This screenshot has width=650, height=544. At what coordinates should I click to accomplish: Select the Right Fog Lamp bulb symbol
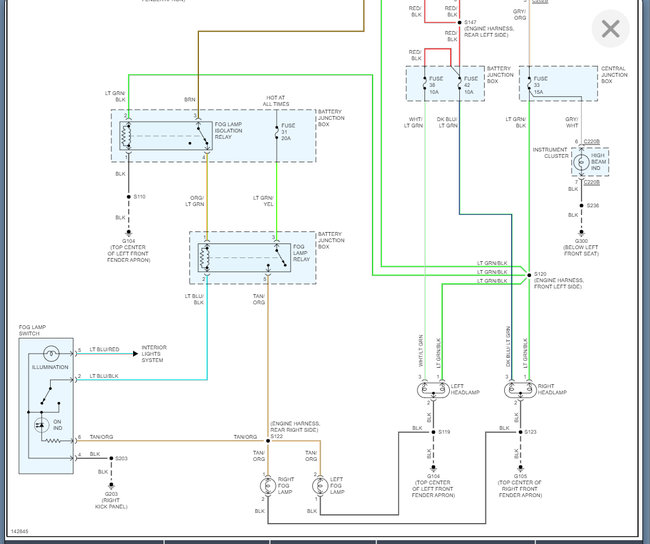coord(268,486)
